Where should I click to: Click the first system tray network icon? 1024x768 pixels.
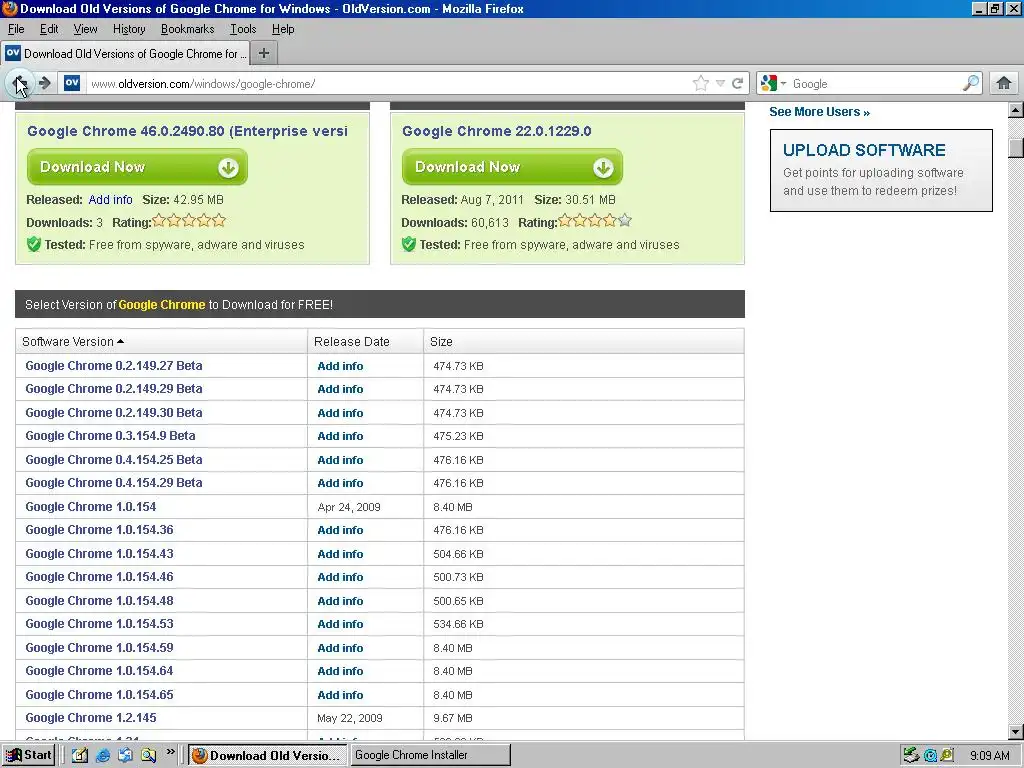point(911,756)
